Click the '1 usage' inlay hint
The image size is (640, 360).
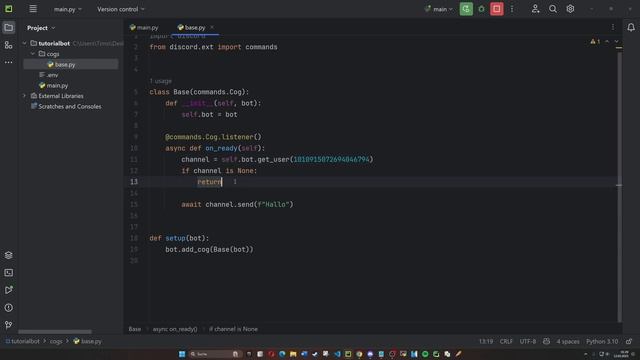coord(160,81)
